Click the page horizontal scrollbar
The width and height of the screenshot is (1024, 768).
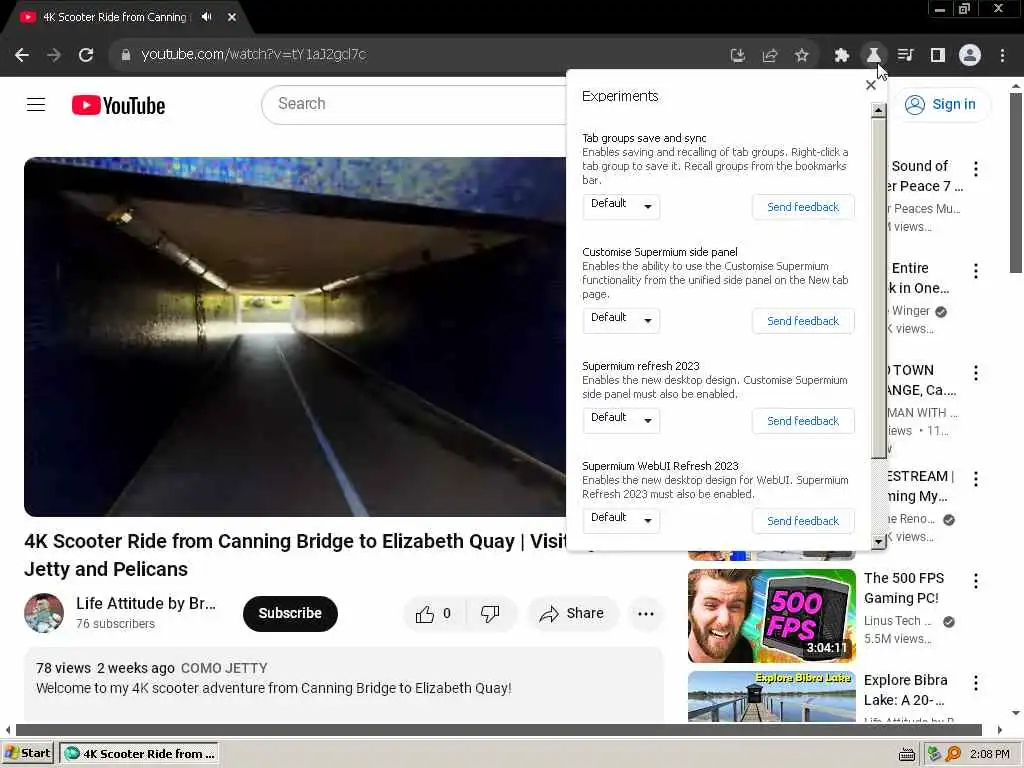(498, 729)
